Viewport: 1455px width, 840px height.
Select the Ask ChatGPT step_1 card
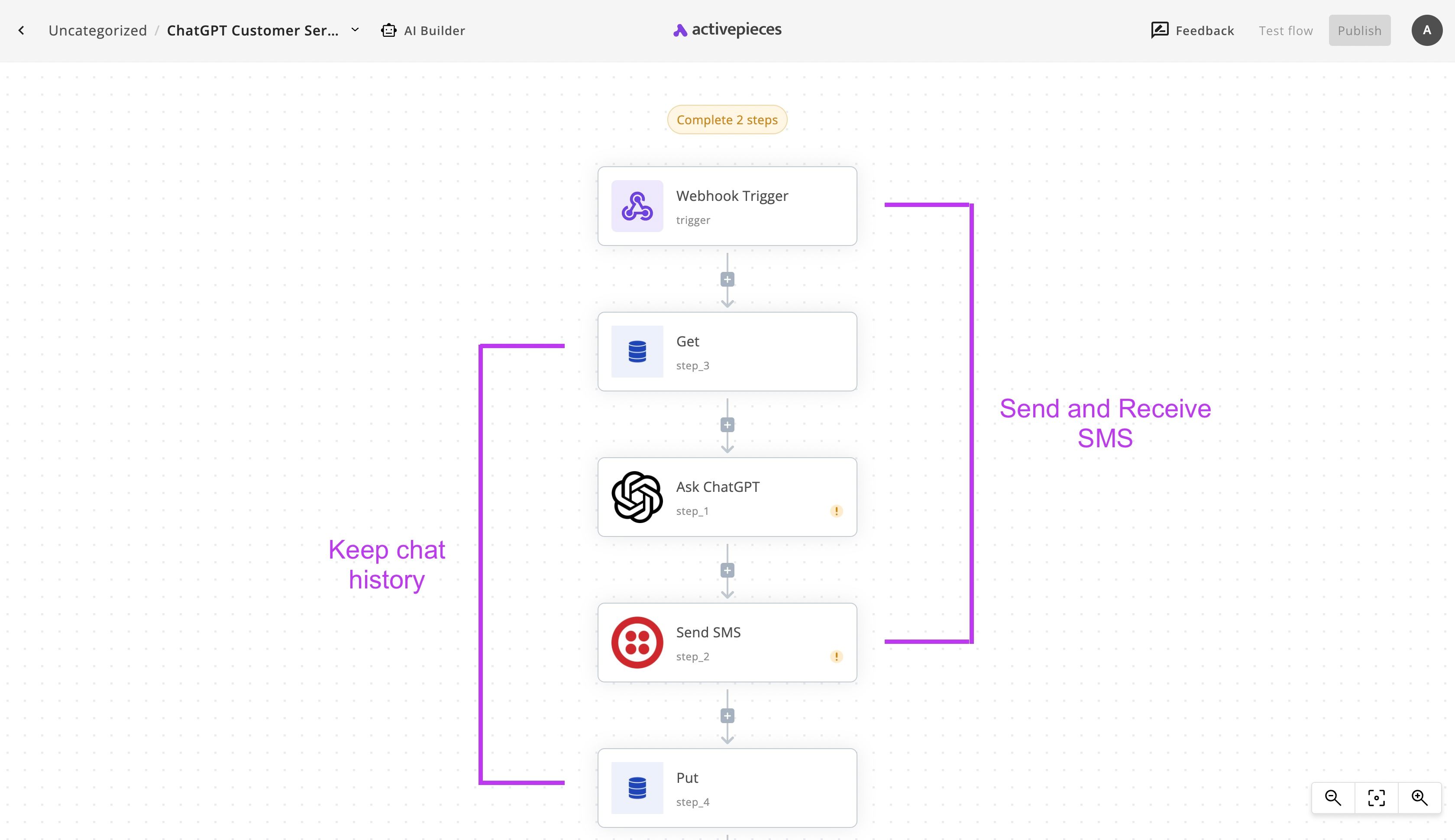coord(727,497)
